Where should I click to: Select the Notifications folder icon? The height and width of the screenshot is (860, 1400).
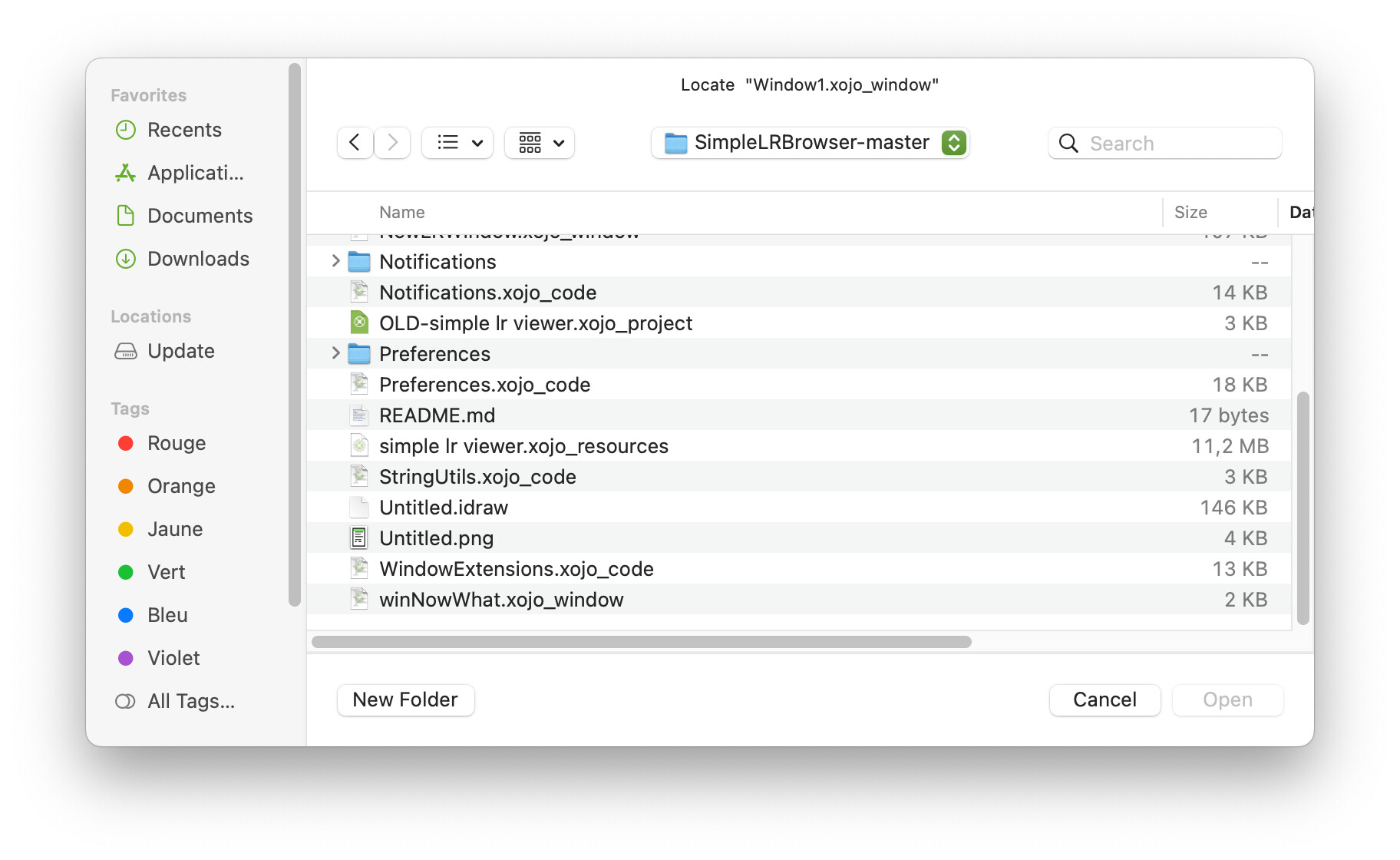pos(359,262)
